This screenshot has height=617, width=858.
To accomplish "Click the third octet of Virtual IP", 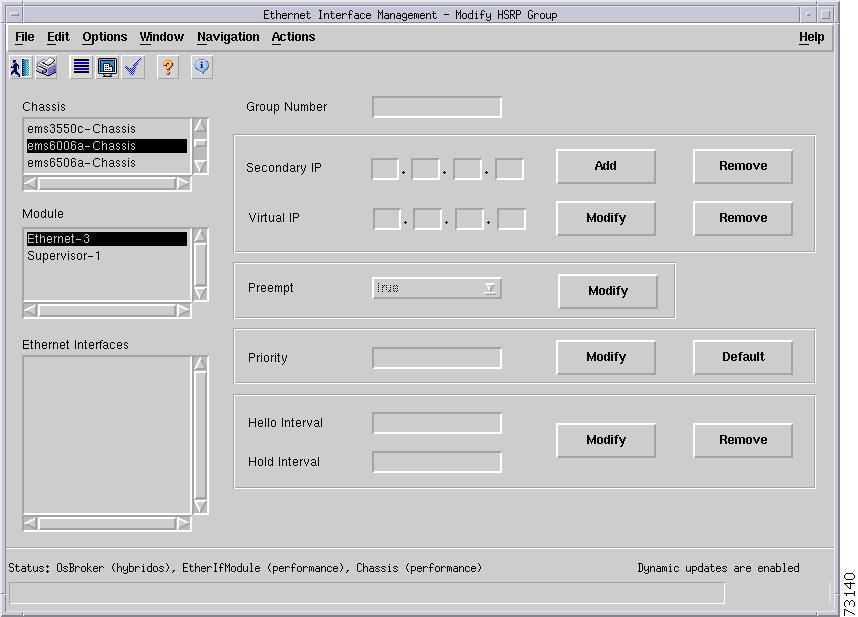I will point(469,219).
